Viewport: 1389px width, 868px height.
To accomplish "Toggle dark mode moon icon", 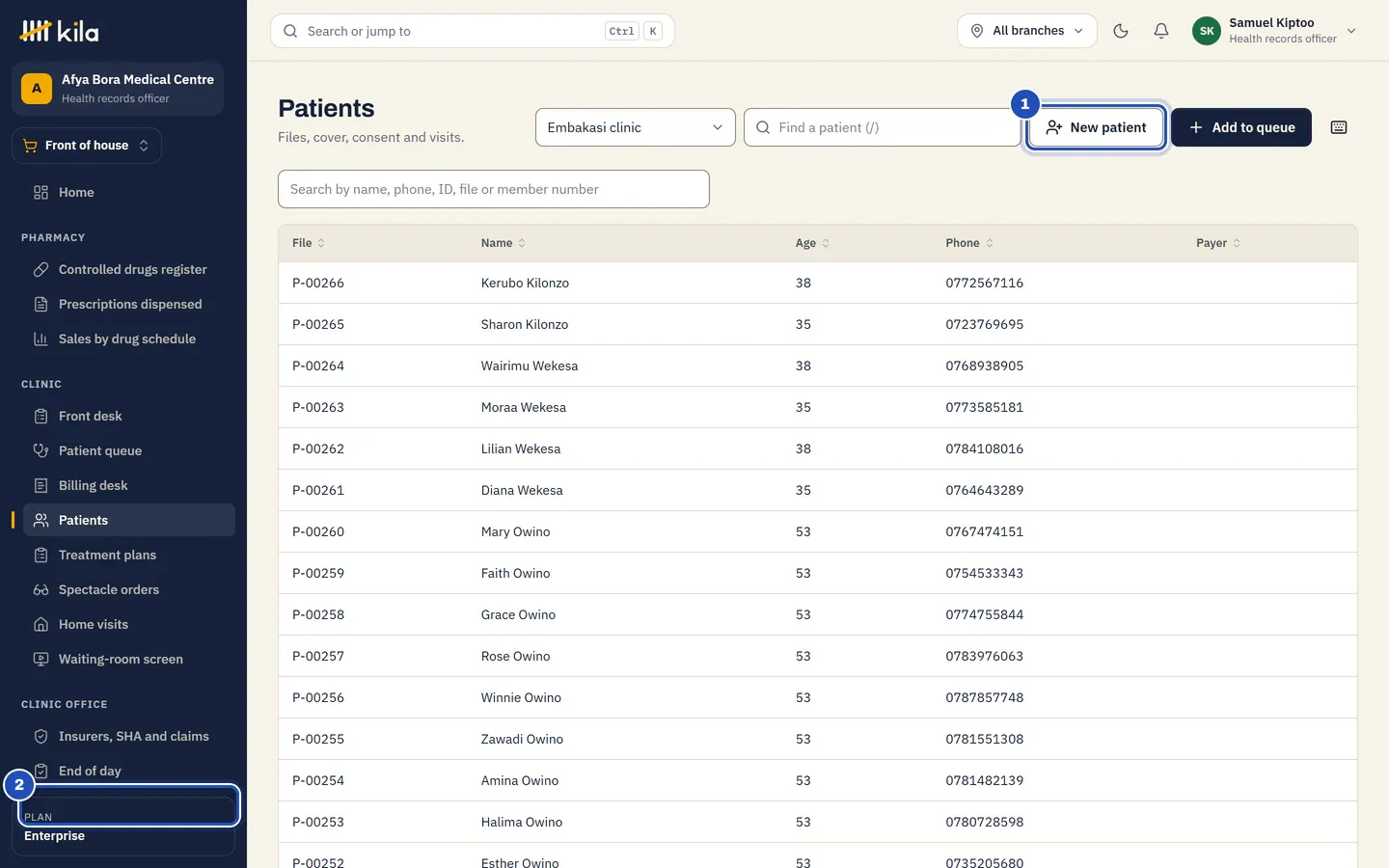I will [1121, 31].
